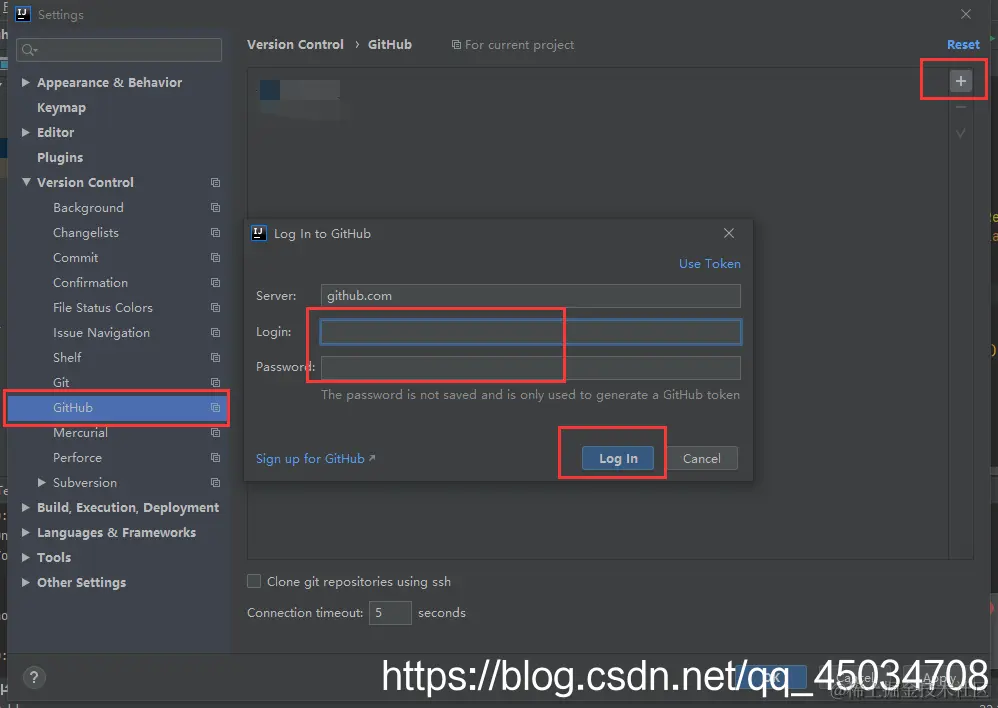Click project-level icon next to Commit

[215, 257]
